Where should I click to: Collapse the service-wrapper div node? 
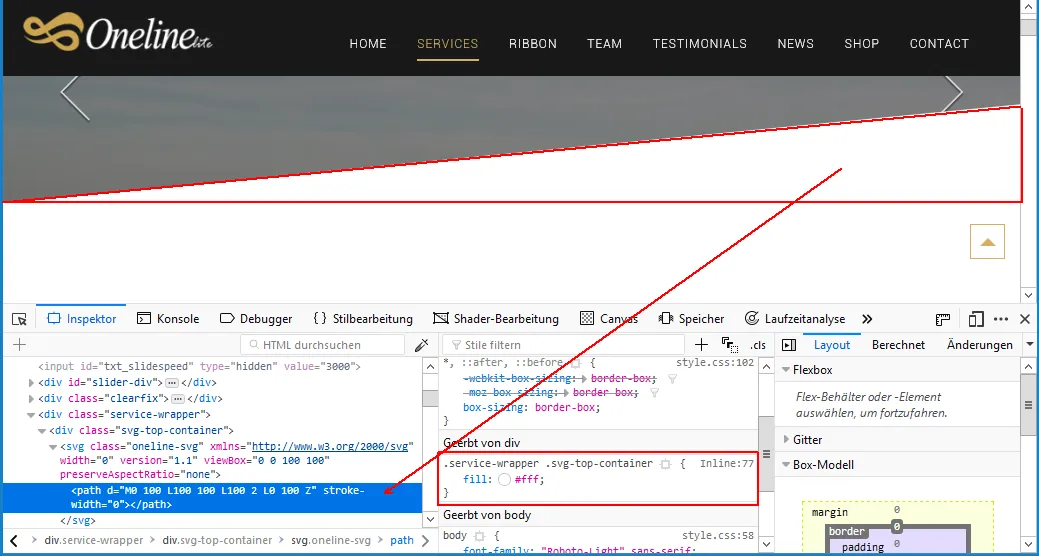[31, 415]
